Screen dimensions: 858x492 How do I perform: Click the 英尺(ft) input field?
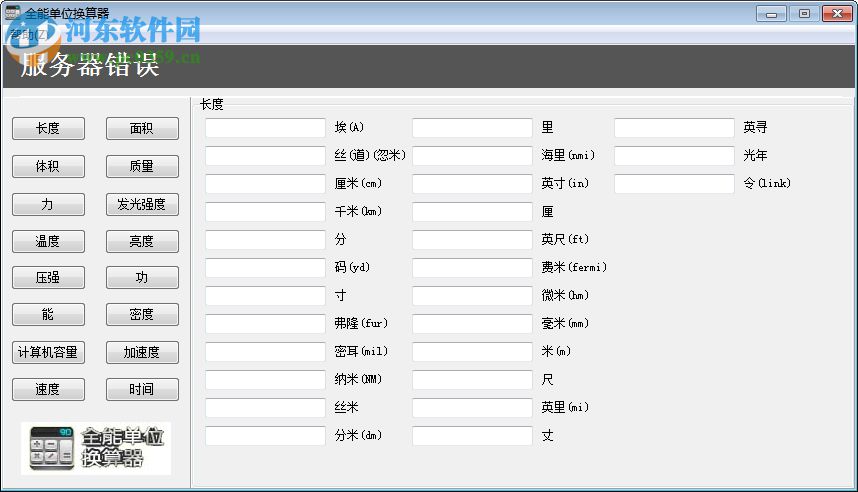click(472, 239)
